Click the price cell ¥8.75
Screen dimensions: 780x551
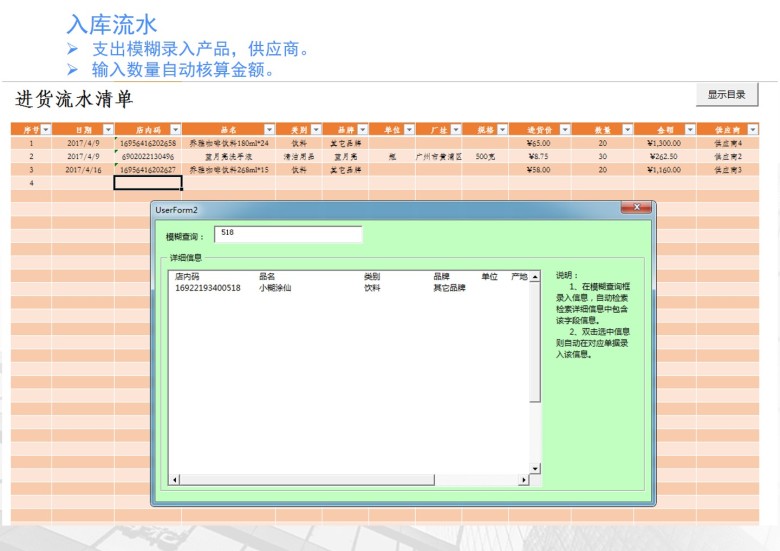coord(540,157)
